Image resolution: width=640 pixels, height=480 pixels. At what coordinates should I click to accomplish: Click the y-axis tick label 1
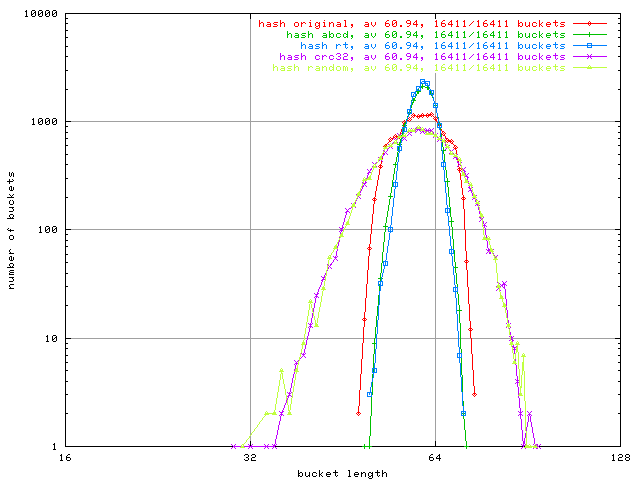(55, 447)
